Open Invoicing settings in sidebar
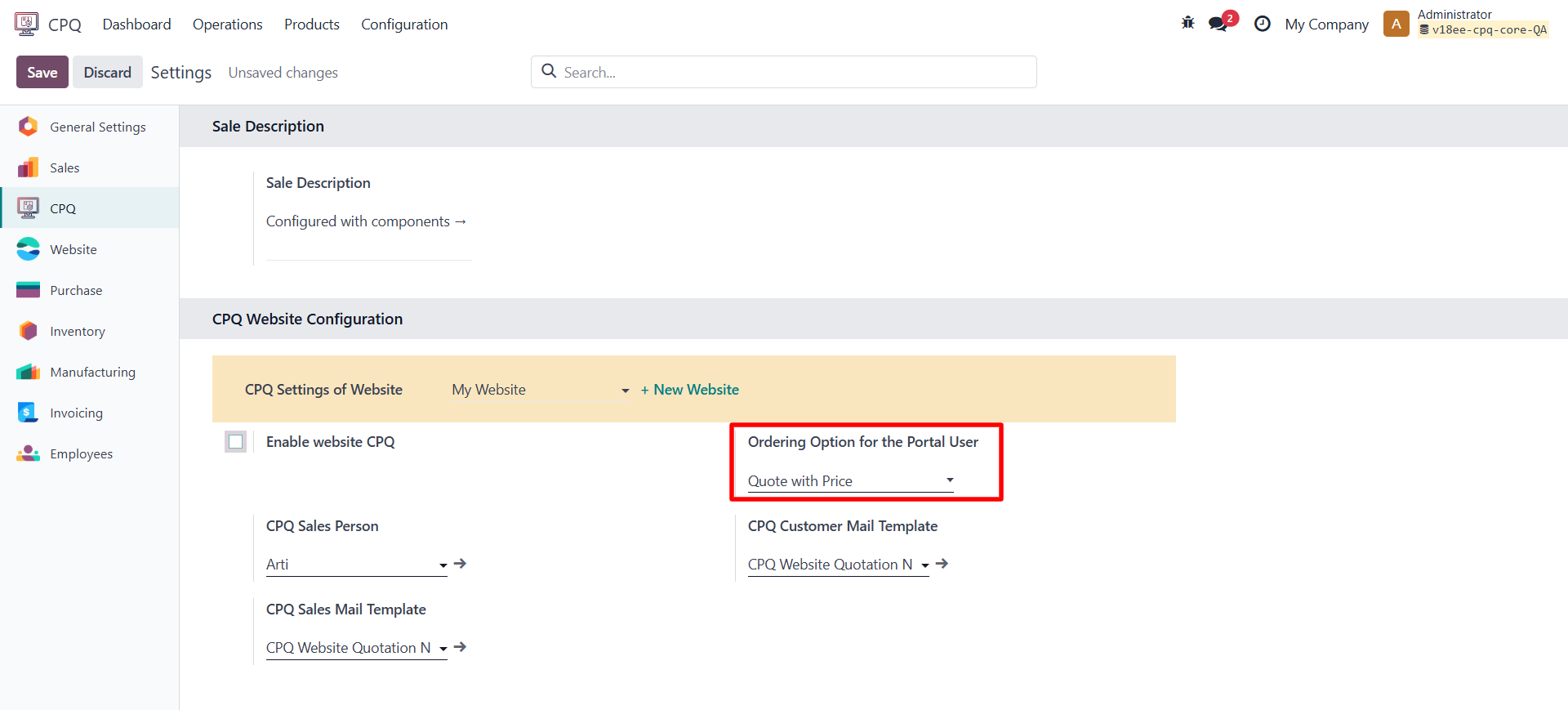The height and width of the screenshot is (710, 1568). 76,413
